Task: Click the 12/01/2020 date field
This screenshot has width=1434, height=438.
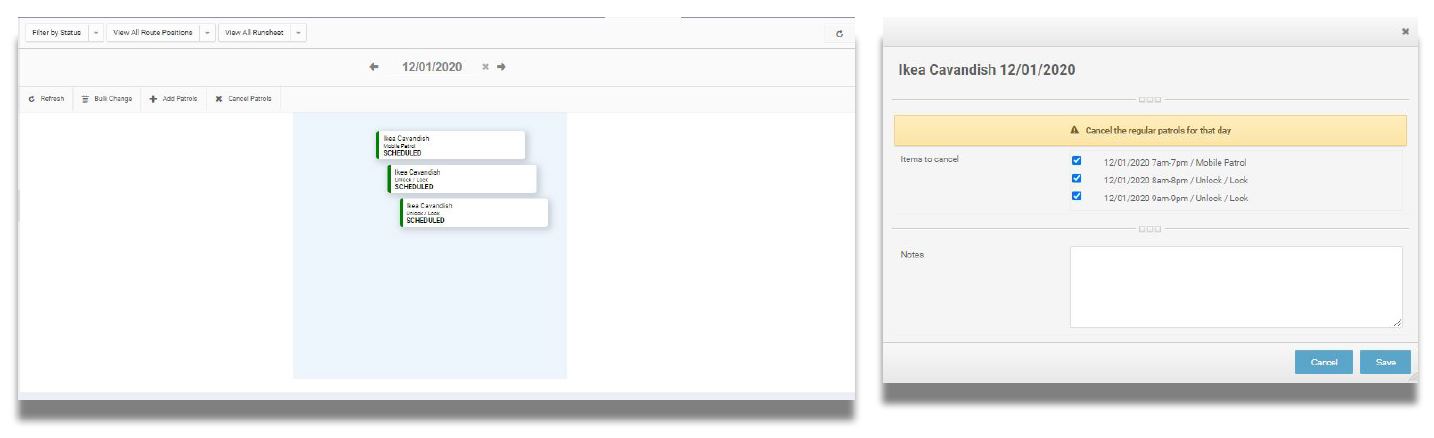Action: 432,67
